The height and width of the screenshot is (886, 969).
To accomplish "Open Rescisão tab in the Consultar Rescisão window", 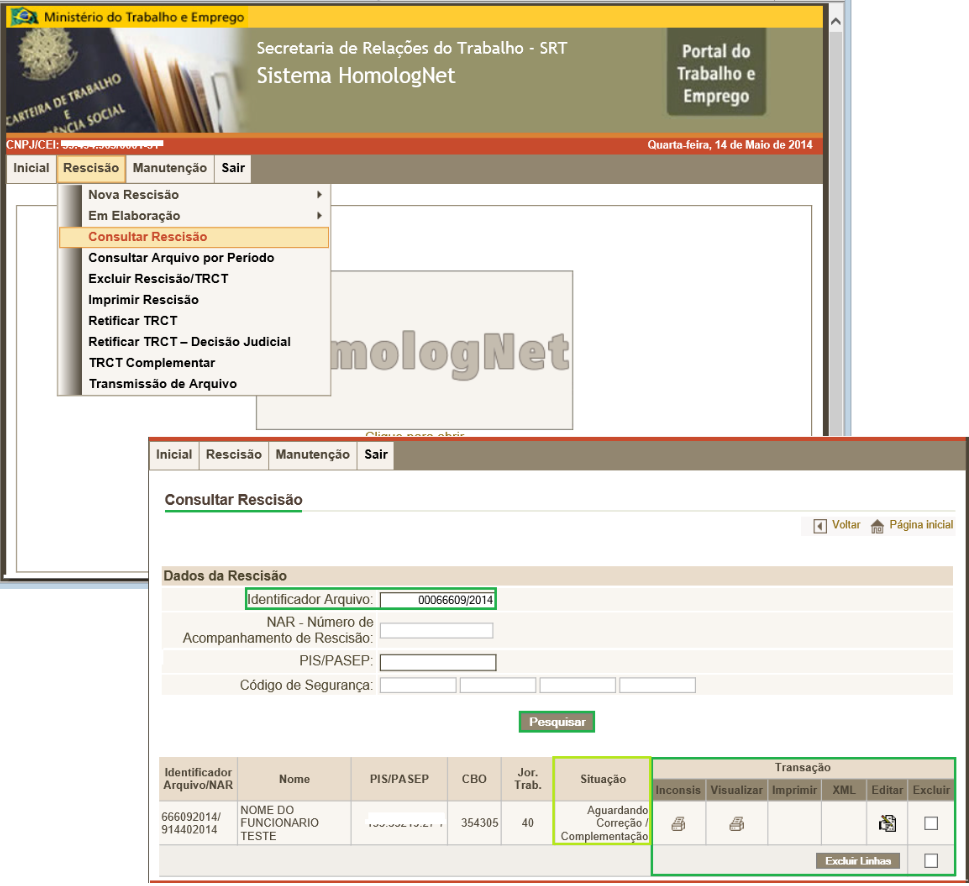I will [234, 455].
